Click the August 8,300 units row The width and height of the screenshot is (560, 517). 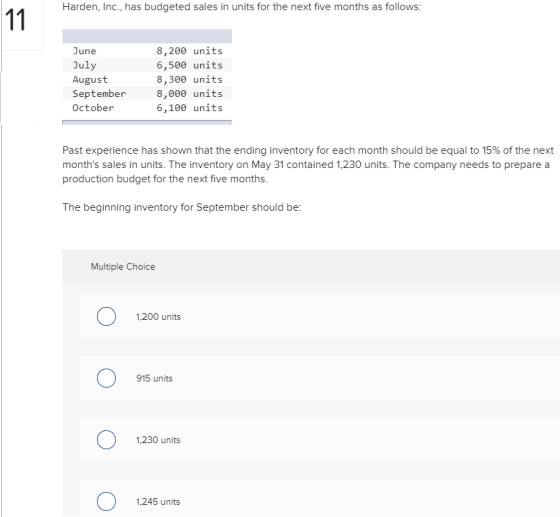point(147,79)
